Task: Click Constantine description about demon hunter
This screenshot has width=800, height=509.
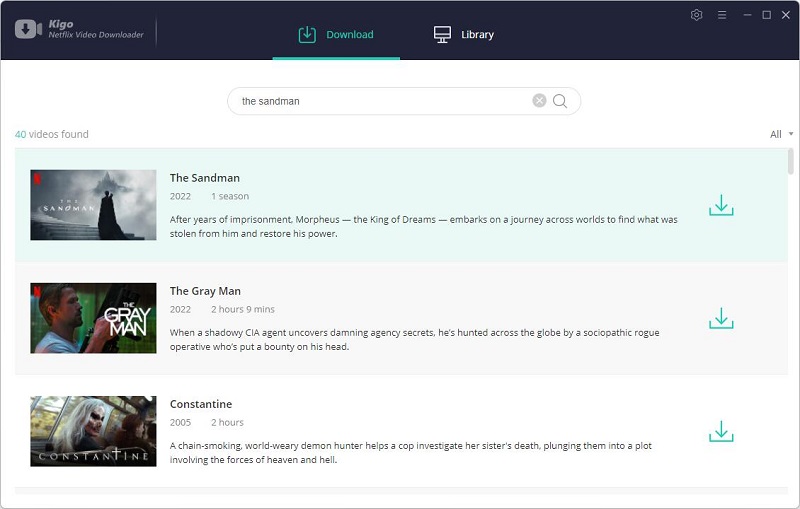Action: 411,453
